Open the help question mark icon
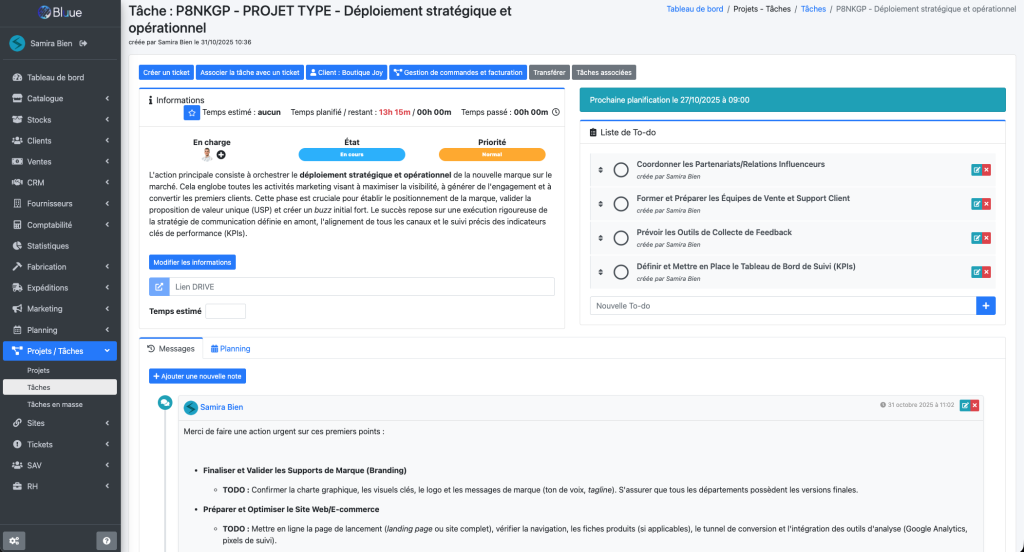This screenshot has height=552, width=1024. pos(107,540)
